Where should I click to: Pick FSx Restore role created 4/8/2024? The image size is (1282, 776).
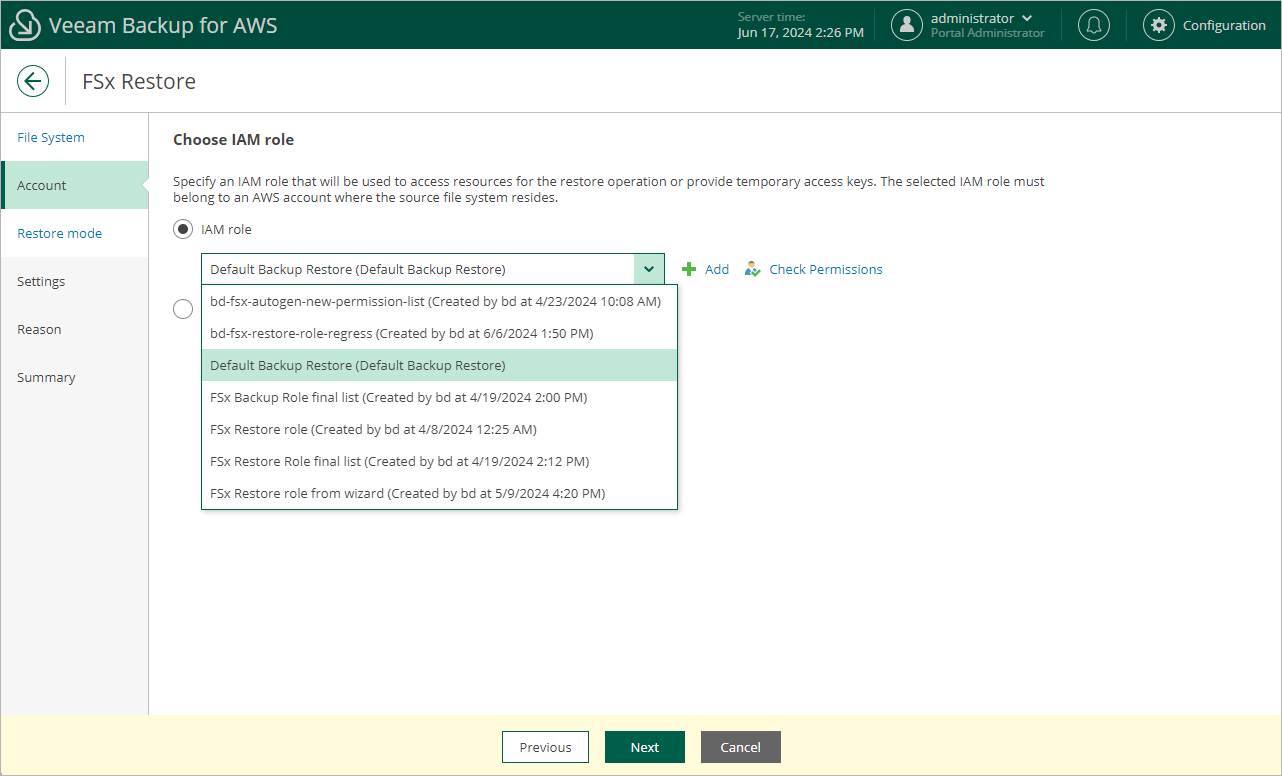pyautogui.click(x=439, y=429)
